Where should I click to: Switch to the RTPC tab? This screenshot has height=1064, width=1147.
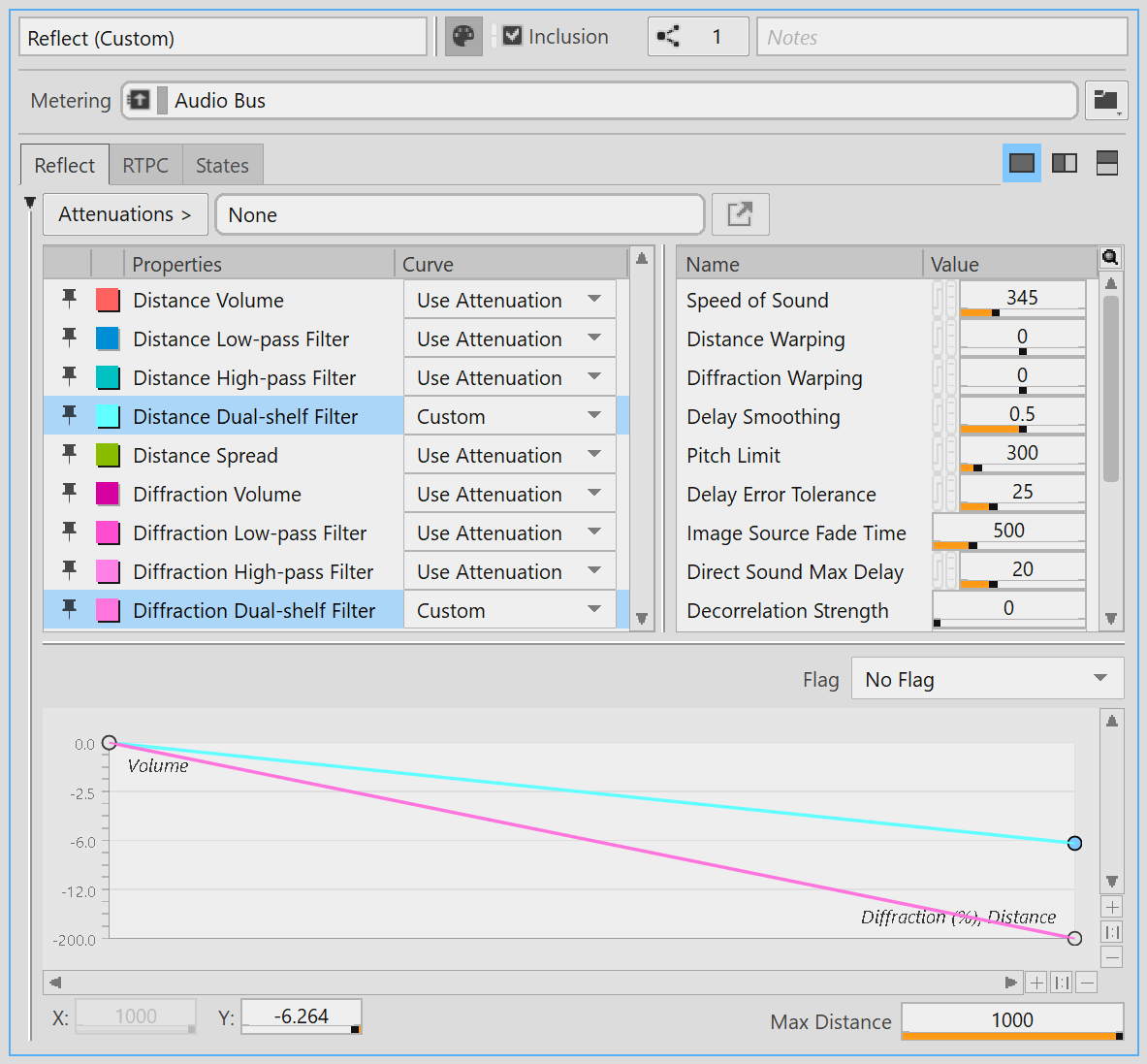click(145, 166)
